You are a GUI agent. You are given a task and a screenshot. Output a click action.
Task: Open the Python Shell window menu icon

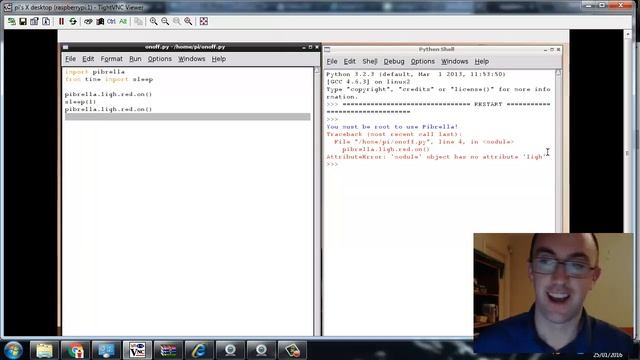[x=327, y=49]
